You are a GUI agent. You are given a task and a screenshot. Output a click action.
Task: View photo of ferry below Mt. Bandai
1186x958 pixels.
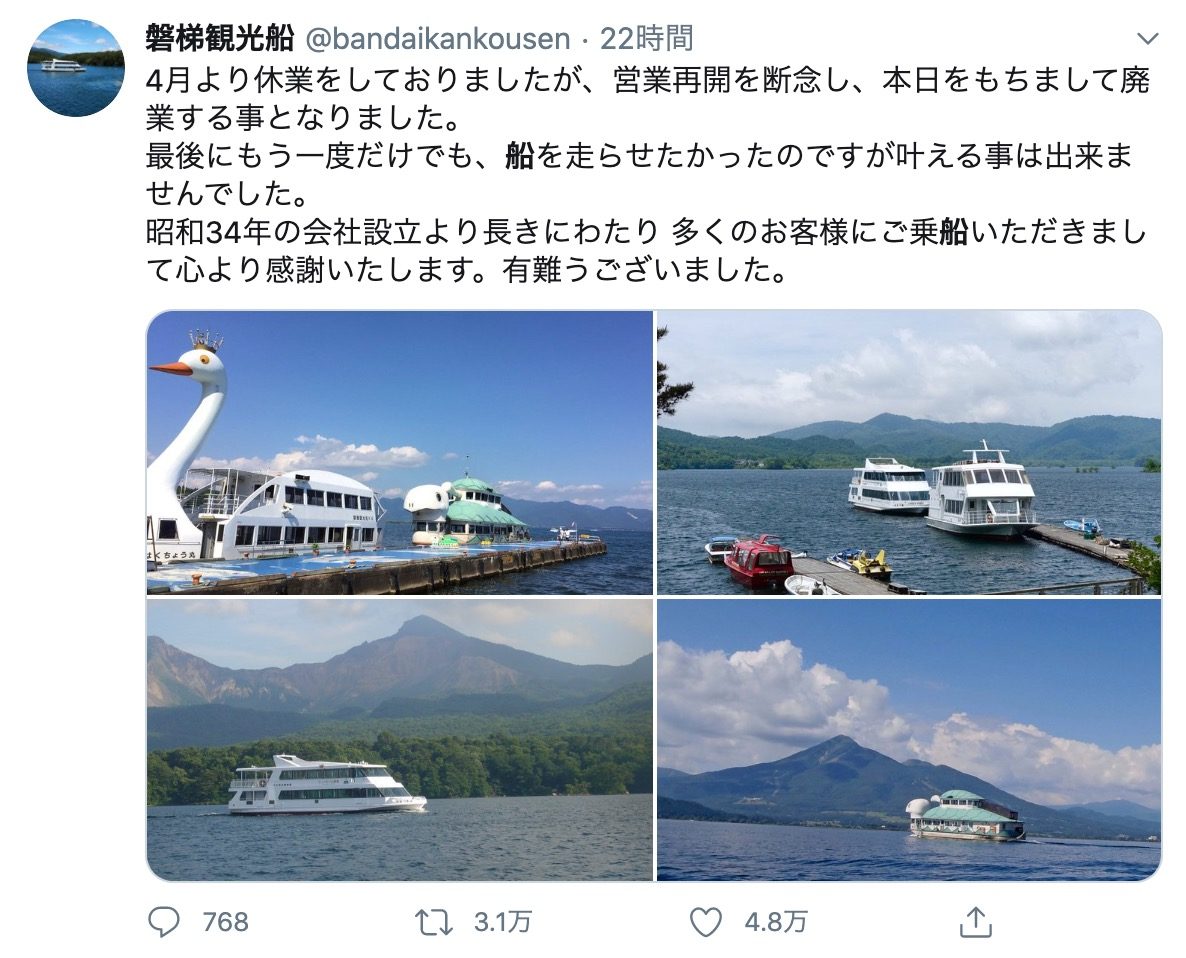(399, 740)
